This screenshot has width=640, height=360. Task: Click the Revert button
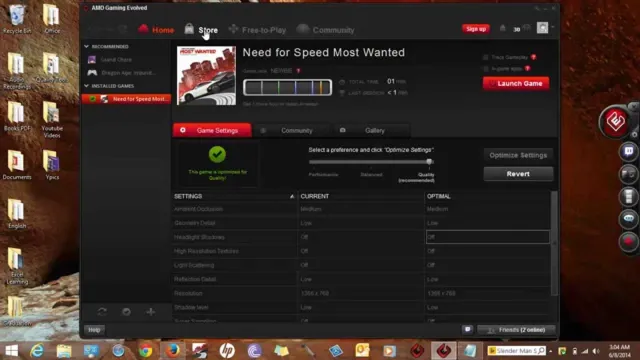pos(518,174)
